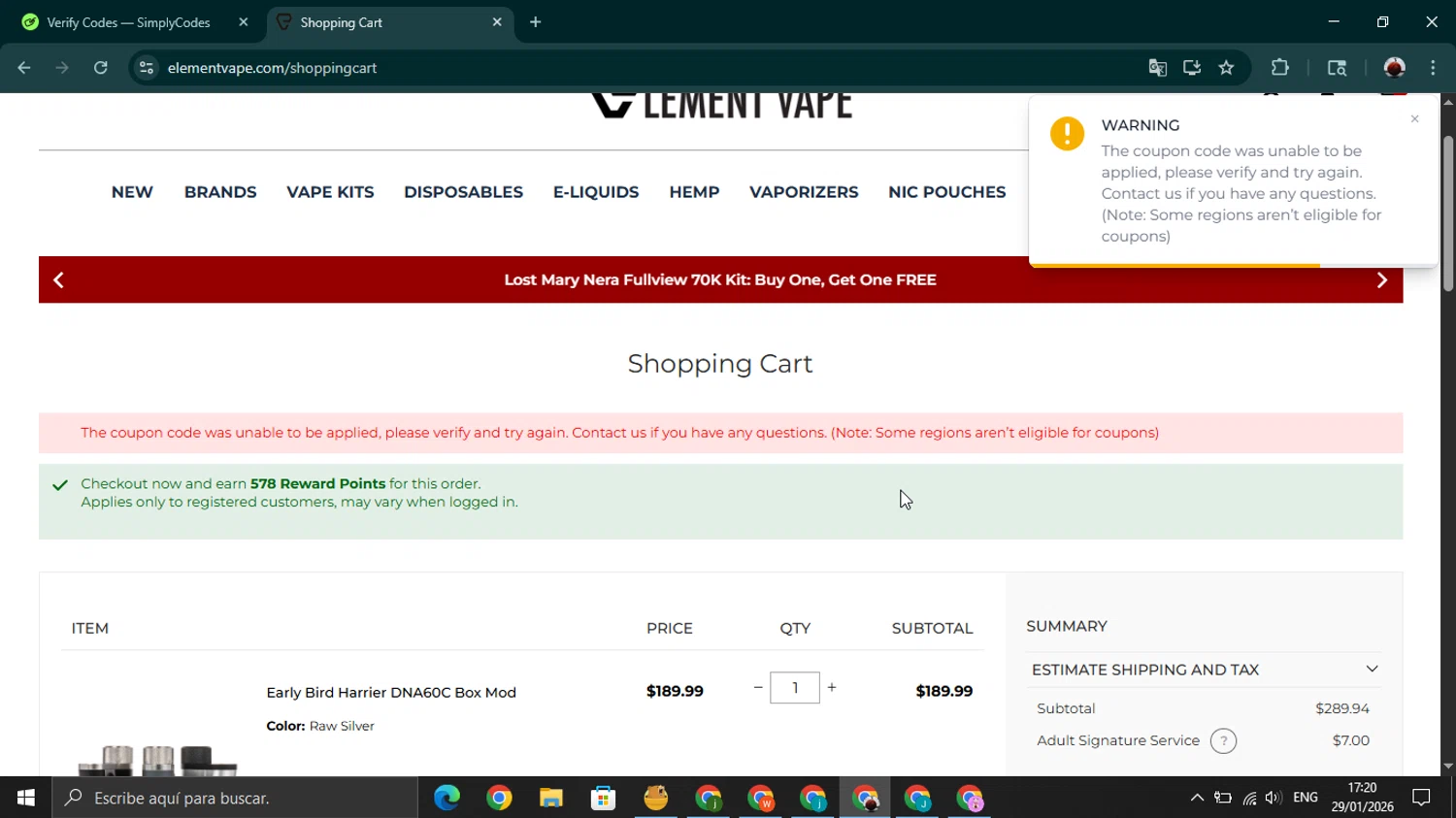Translate this page icon
The width and height of the screenshot is (1456, 818).
point(1157,68)
